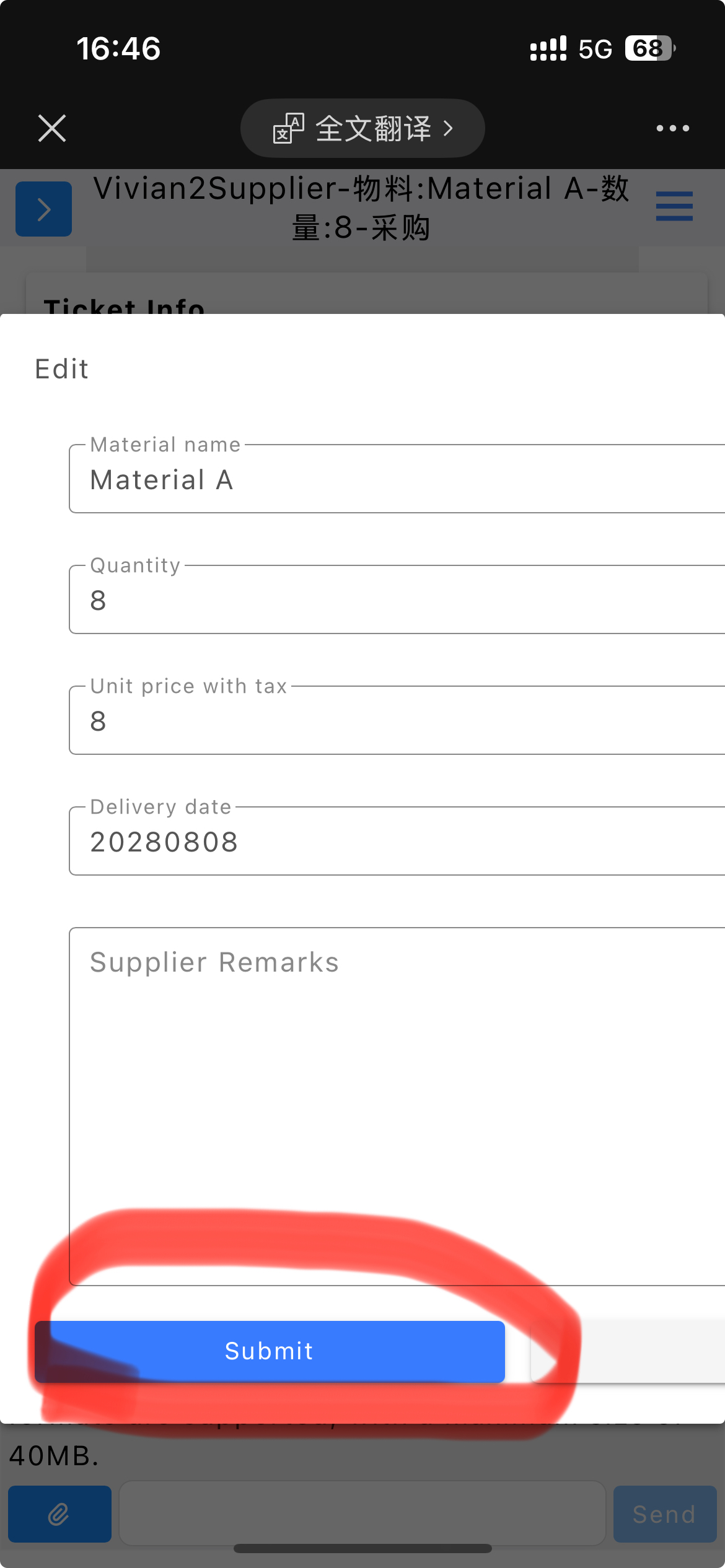The height and width of the screenshot is (1568, 725).
Task: Focus the Material name field
Action: 397,480
